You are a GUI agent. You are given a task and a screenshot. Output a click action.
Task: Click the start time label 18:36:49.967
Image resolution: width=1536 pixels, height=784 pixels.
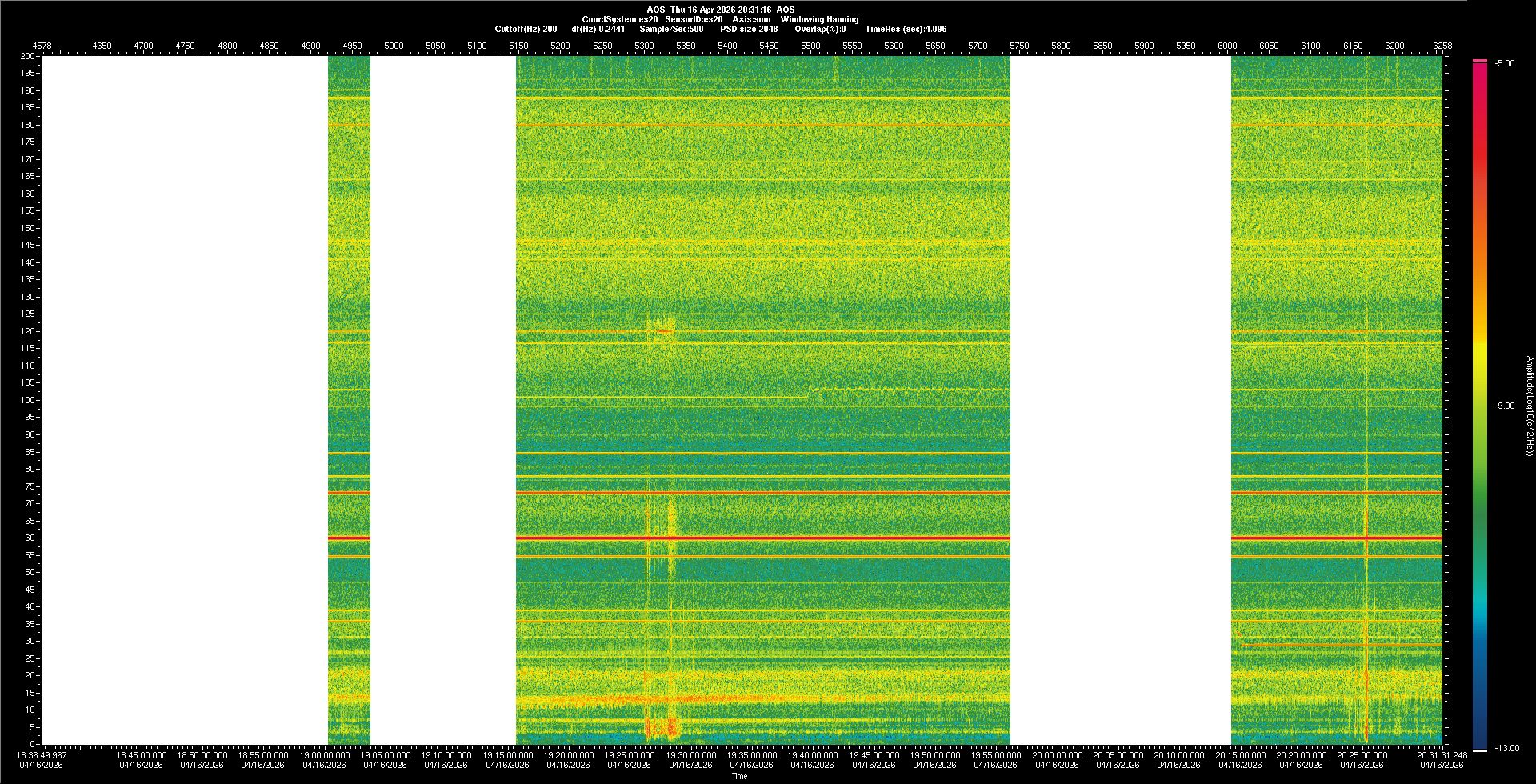(x=42, y=755)
